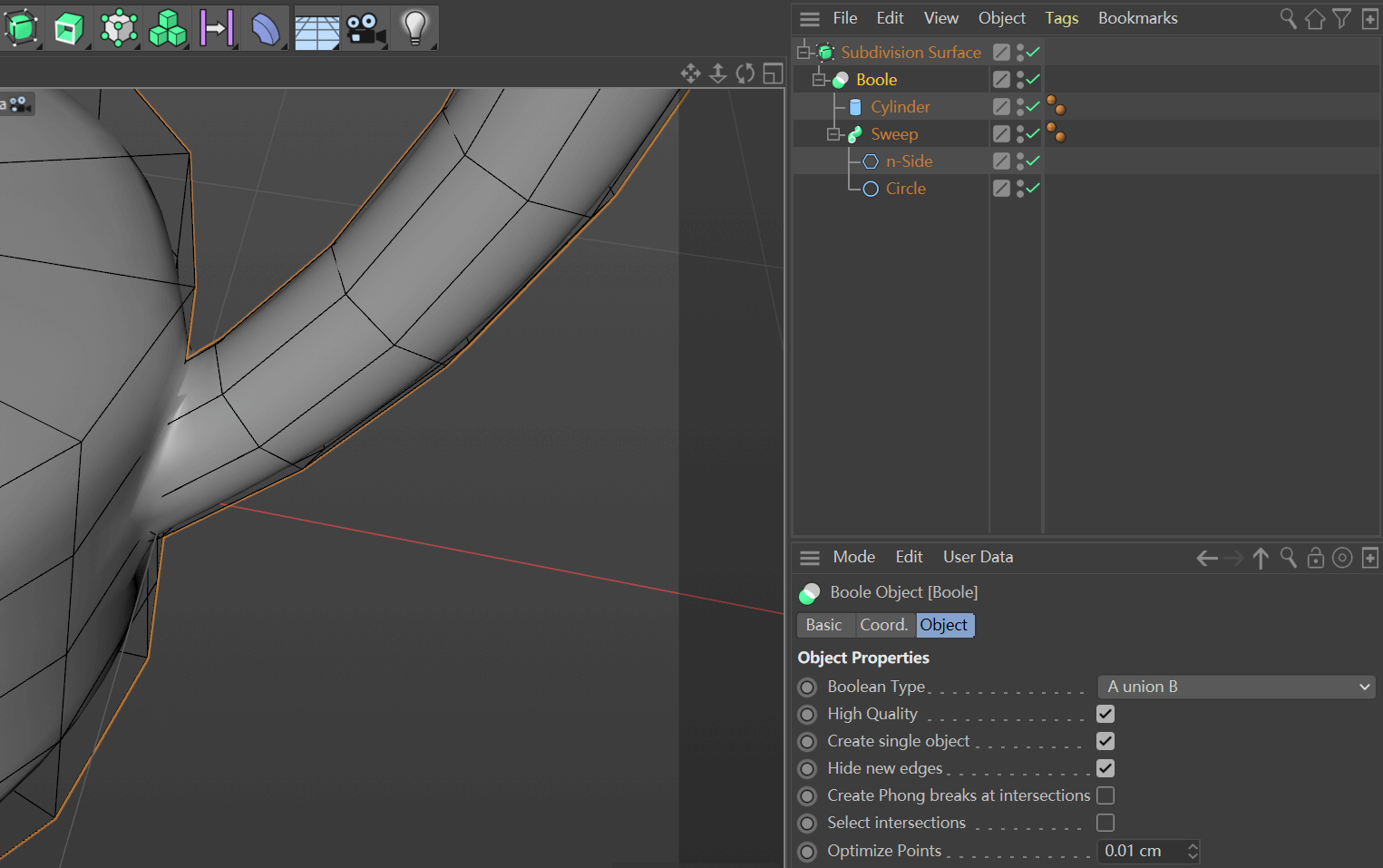Toggle Hide new edges checkbox

(1105, 768)
